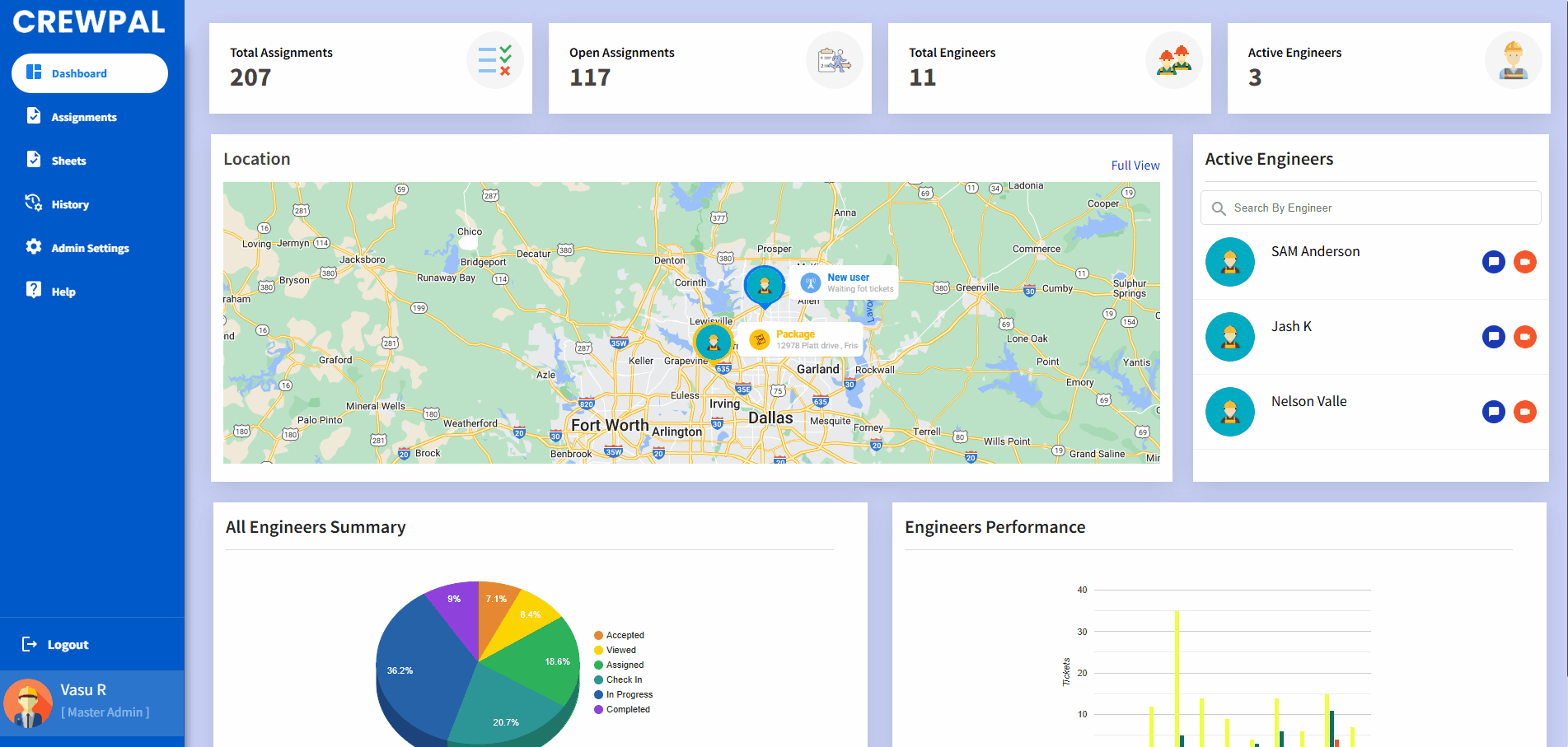Click the Total Assignments checklist icon
1568x747 pixels.
(x=494, y=60)
